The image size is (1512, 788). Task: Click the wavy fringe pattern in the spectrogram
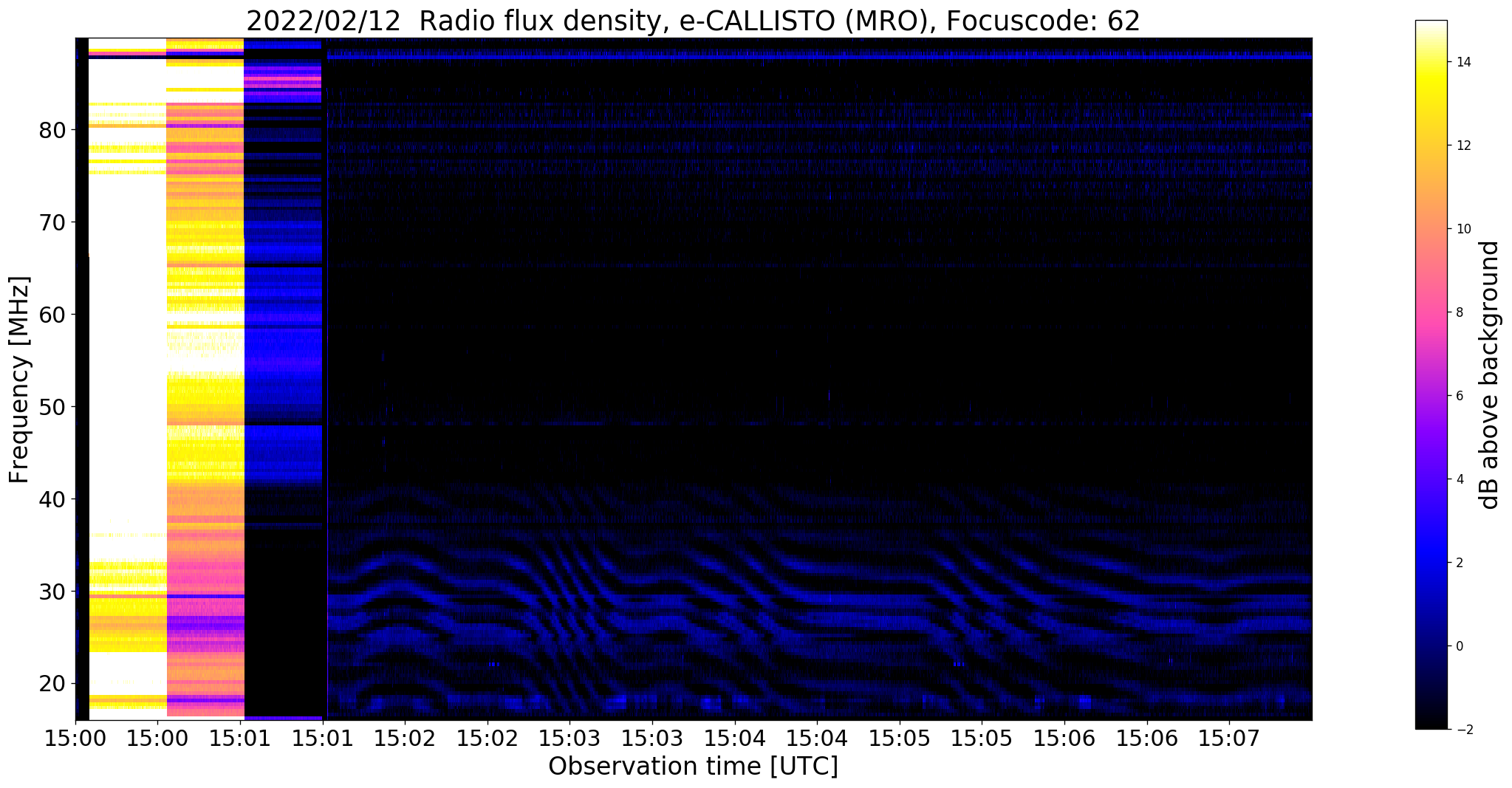[818, 598]
